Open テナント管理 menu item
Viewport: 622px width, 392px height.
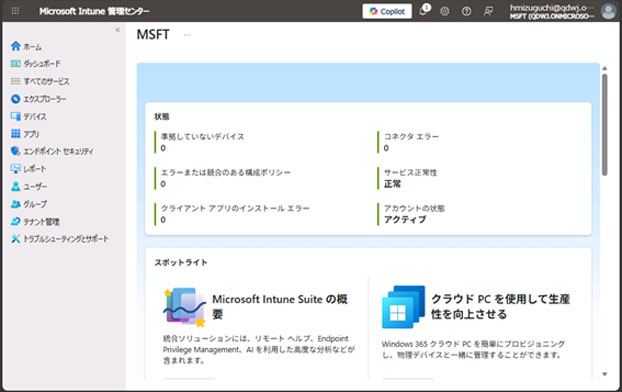click(x=41, y=222)
